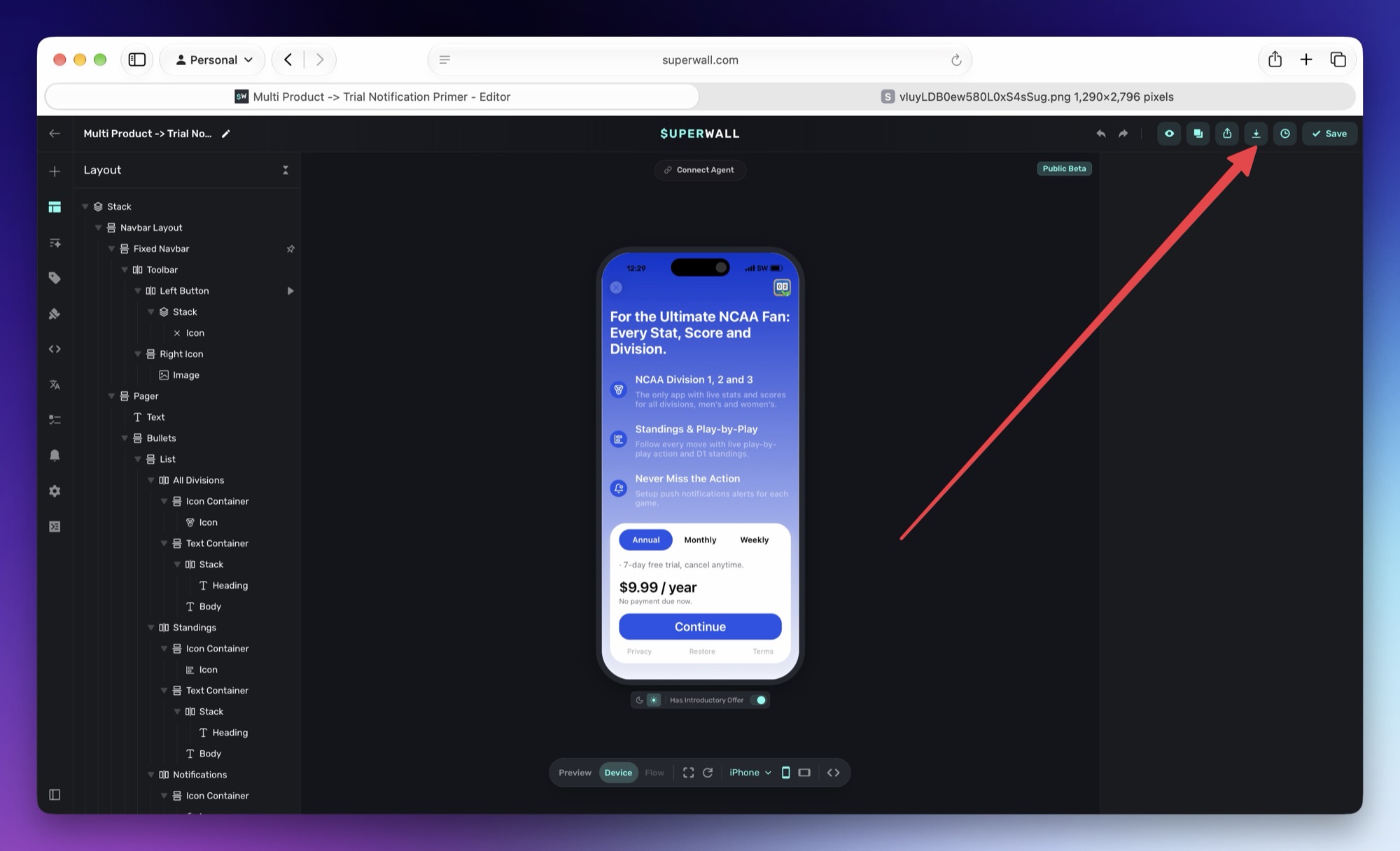Edit paywall name with pencil icon

pos(225,134)
